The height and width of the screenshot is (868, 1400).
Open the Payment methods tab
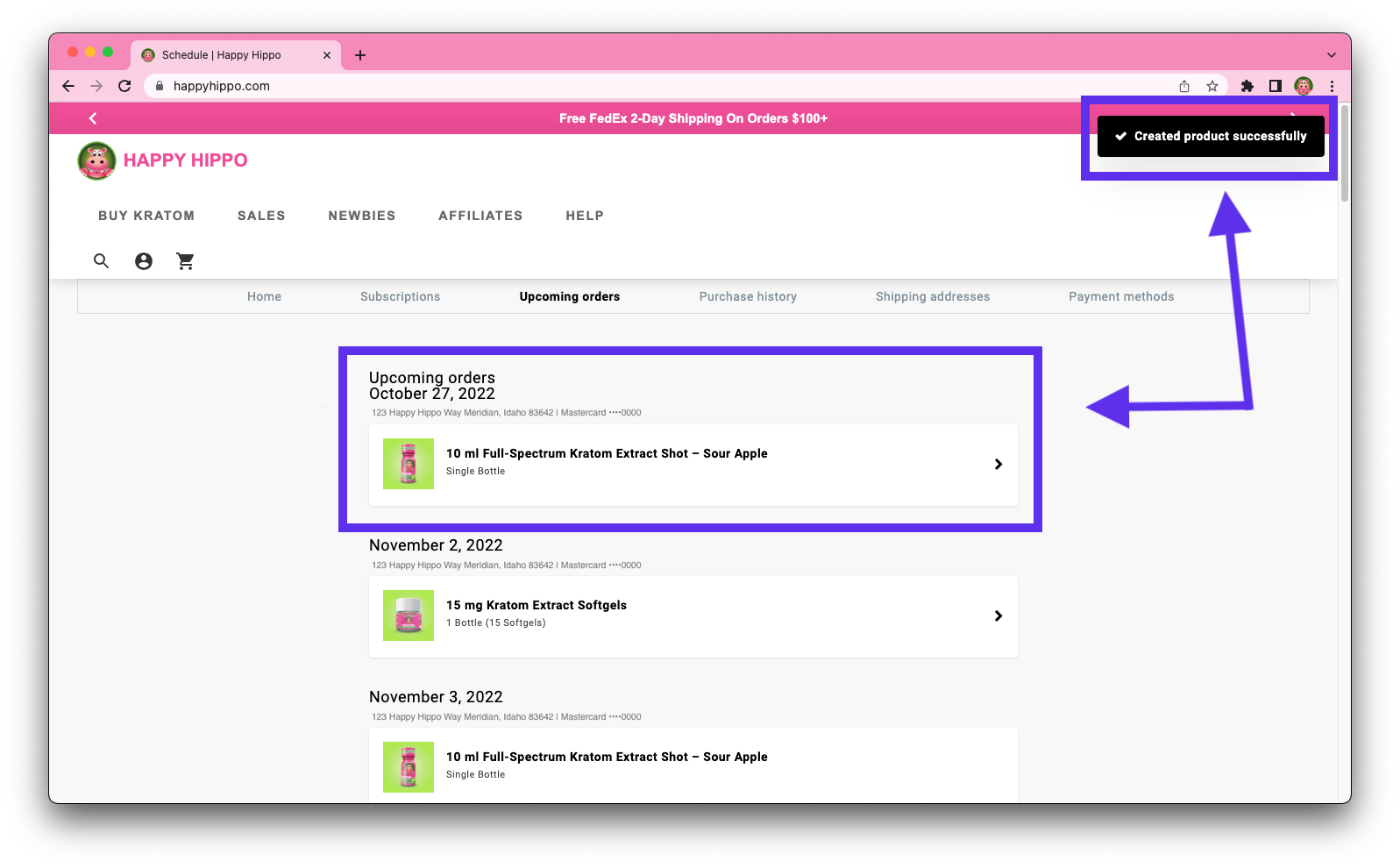[x=1121, y=296]
